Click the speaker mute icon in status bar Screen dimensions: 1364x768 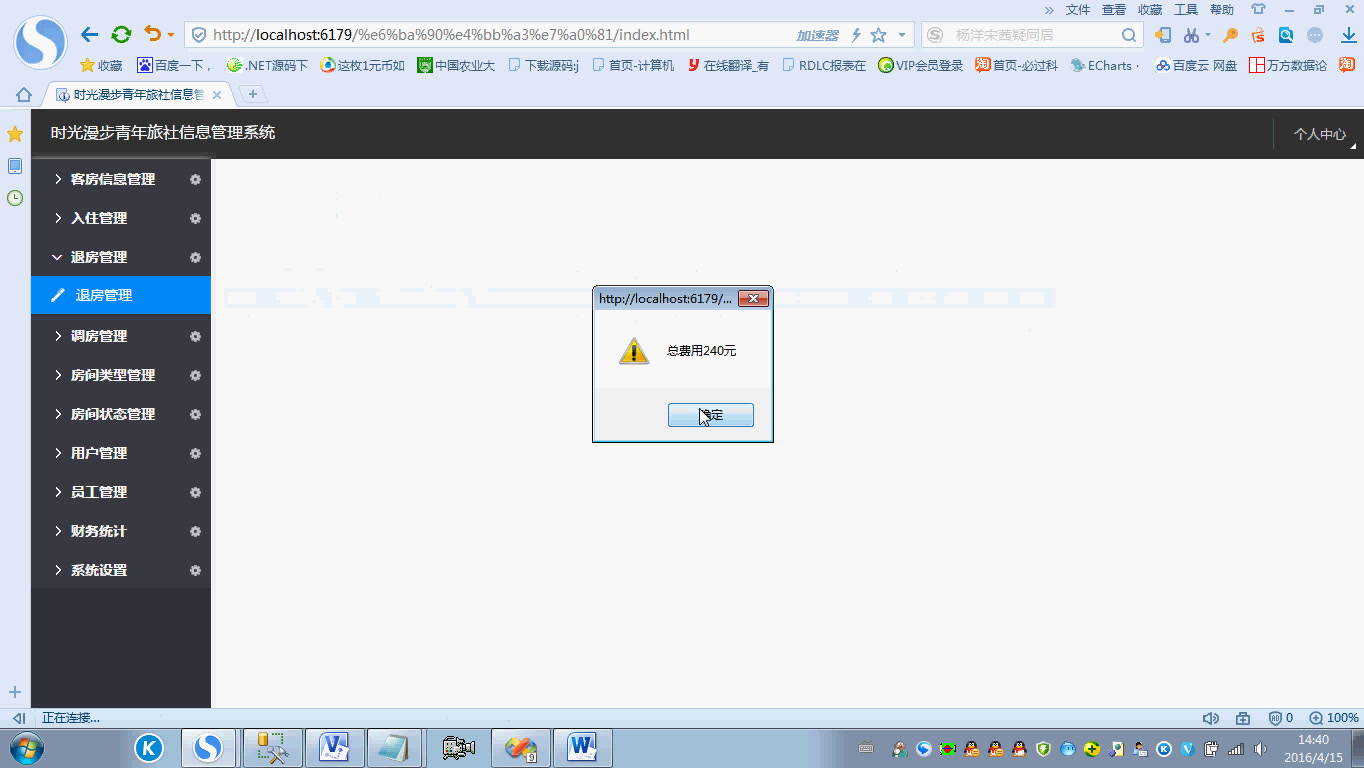pyautogui.click(x=1211, y=718)
